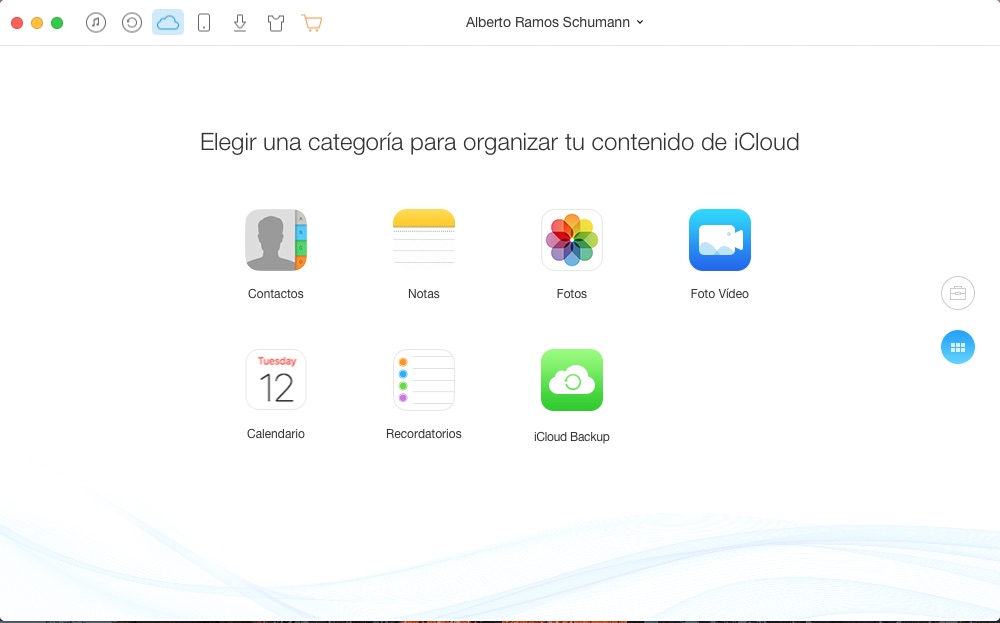Click the "Recordatorios" label text

(x=423, y=434)
